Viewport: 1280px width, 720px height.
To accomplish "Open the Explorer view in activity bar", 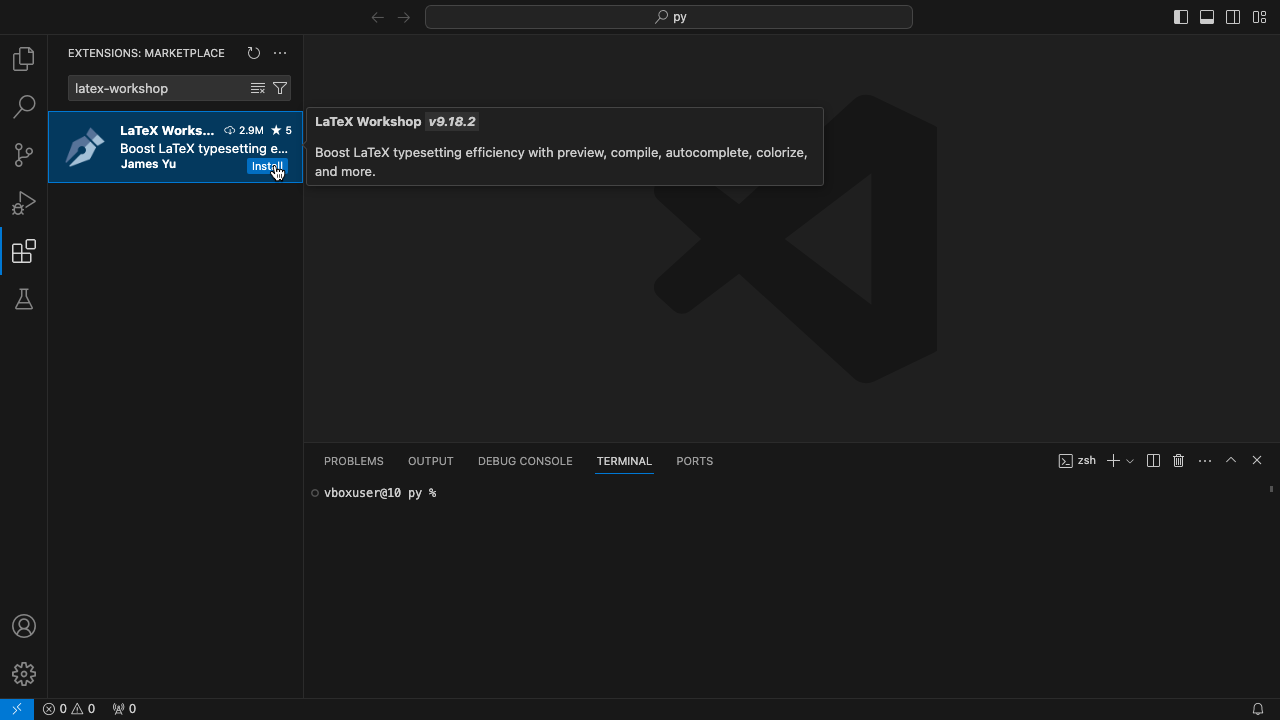I will (x=24, y=59).
